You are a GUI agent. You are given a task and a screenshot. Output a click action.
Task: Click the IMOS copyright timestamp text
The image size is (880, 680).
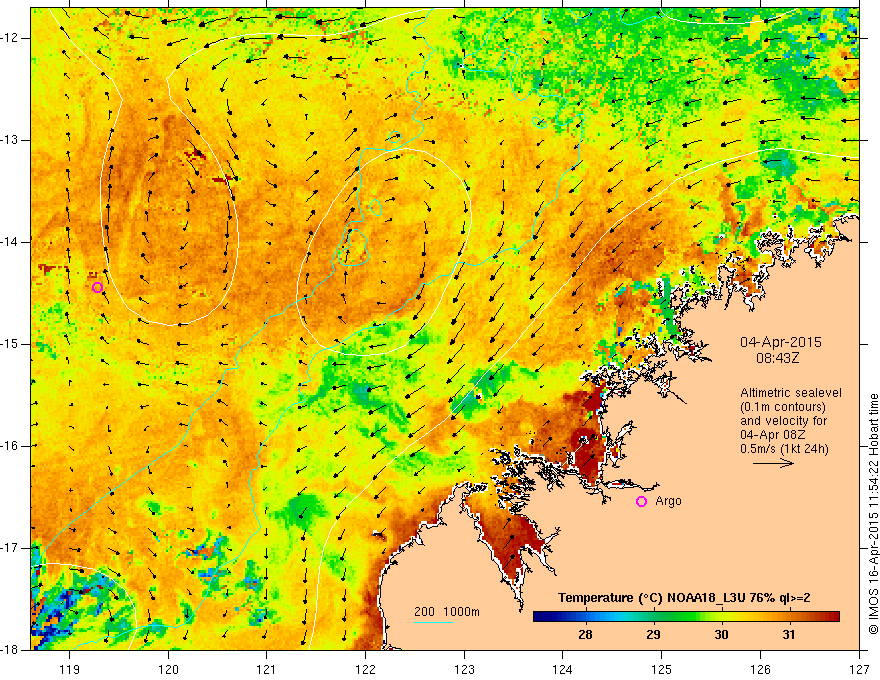tap(873, 514)
